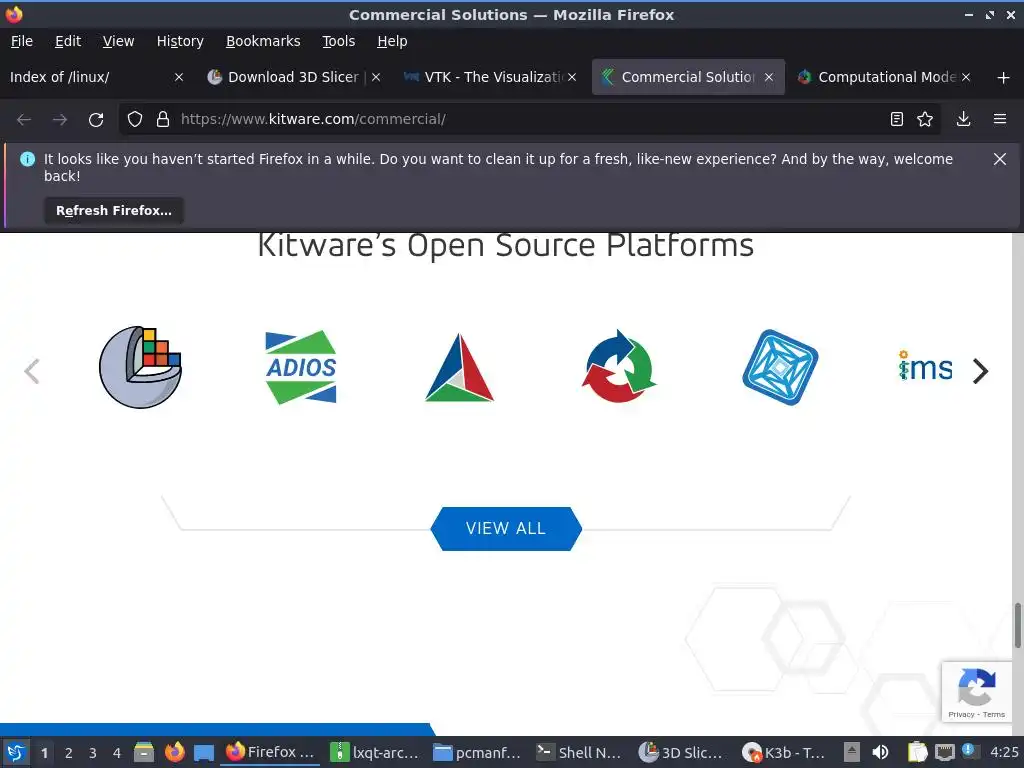Show previous platforms with left carousel arrow
Viewport: 1024px width, 768px height.
(31, 371)
